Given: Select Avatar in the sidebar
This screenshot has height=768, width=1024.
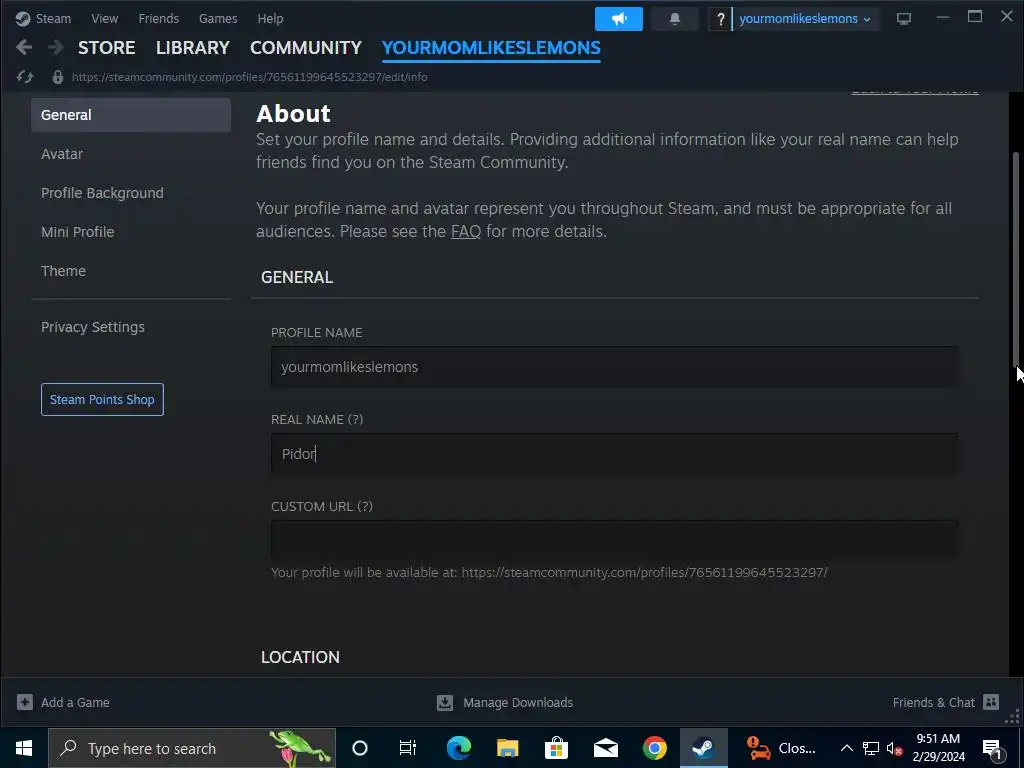Looking at the screenshot, I should click(62, 154).
